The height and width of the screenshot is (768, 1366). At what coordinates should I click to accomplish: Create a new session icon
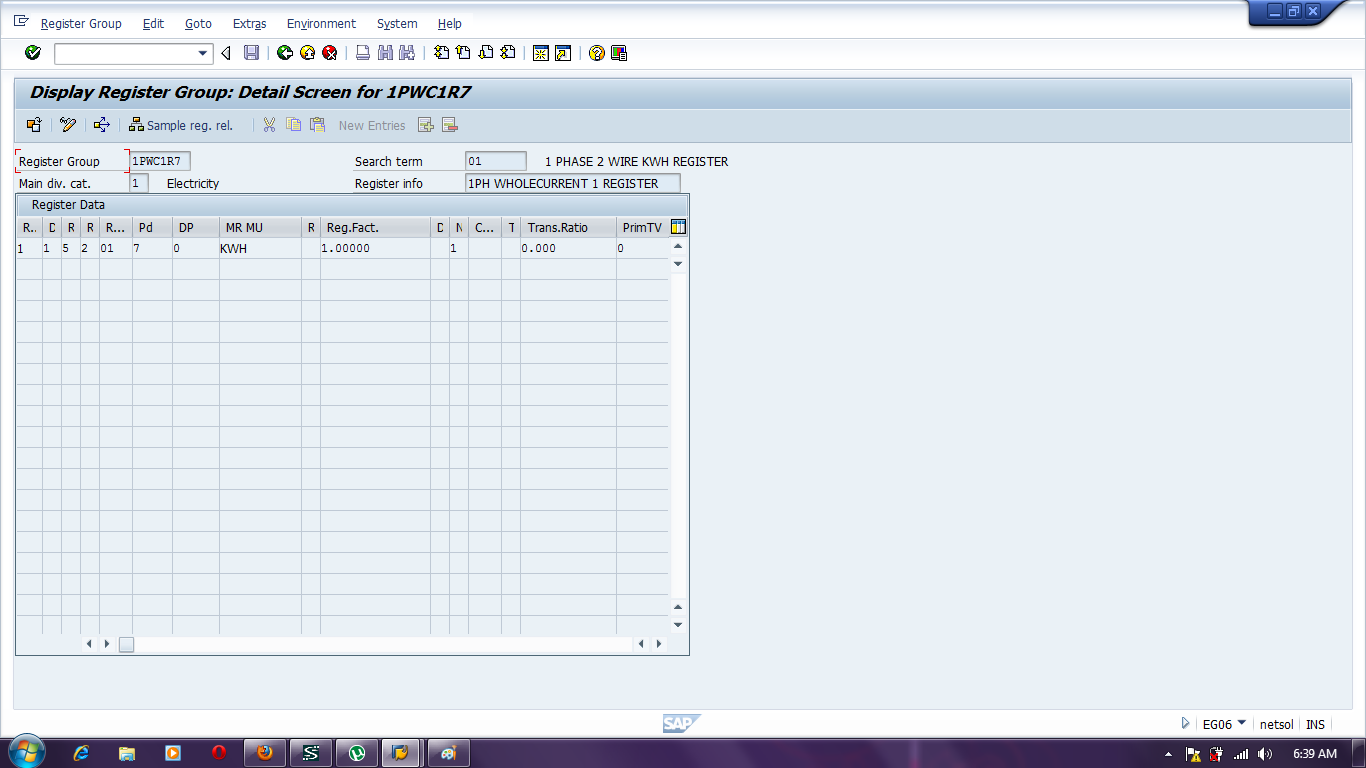click(x=541, y=53)
